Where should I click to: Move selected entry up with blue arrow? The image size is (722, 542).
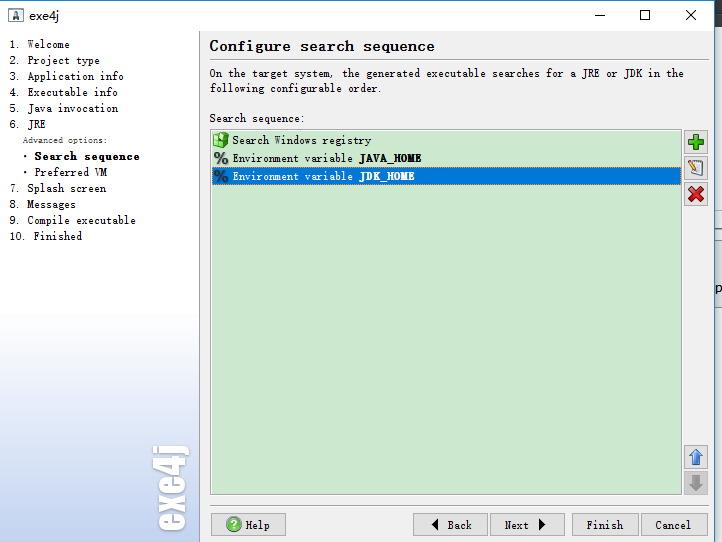click(x=695, y=457)
